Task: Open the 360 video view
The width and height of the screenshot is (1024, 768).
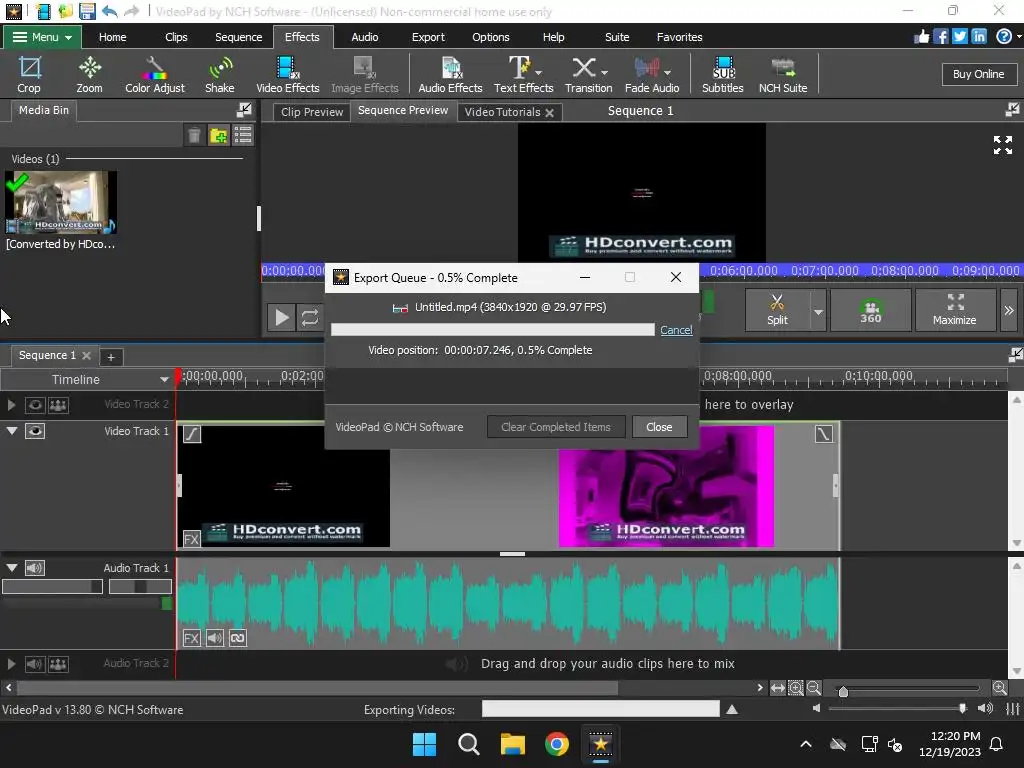Action: point(871,310)
